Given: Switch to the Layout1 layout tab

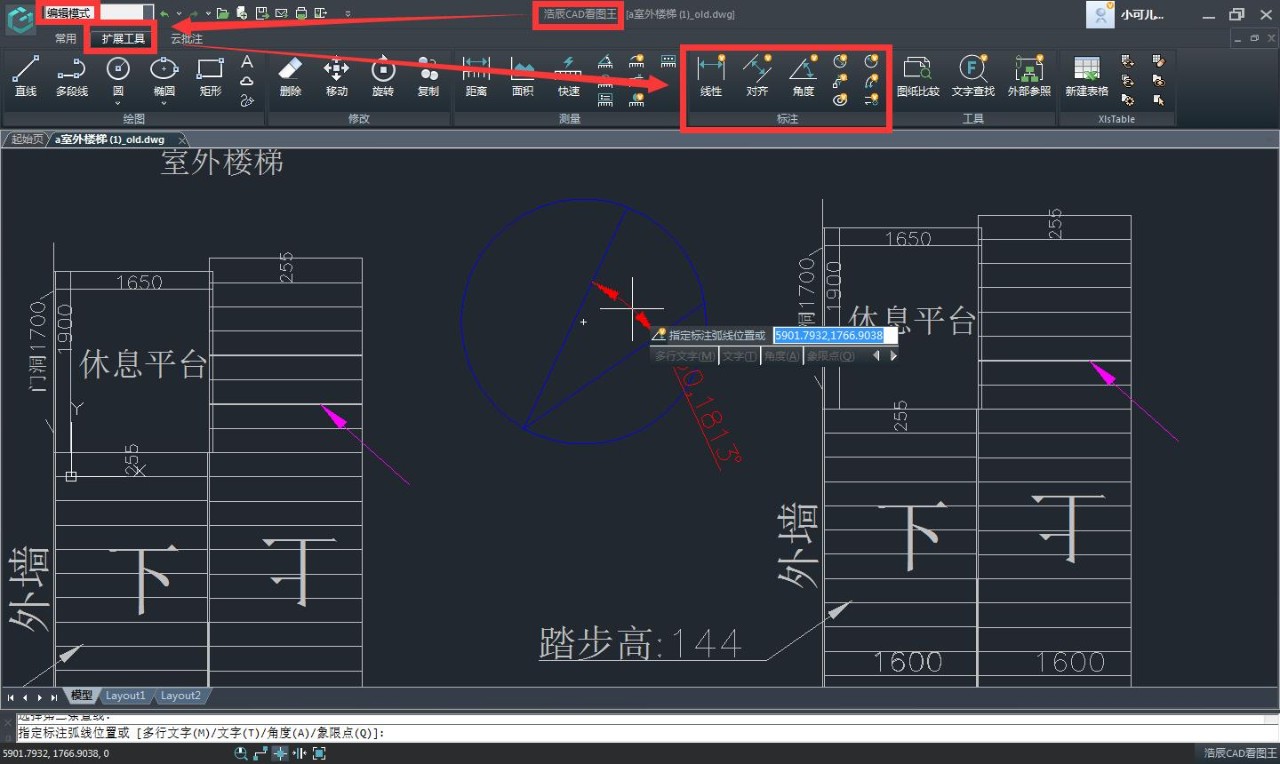Looking at the screenshot, I should point(125,695).
